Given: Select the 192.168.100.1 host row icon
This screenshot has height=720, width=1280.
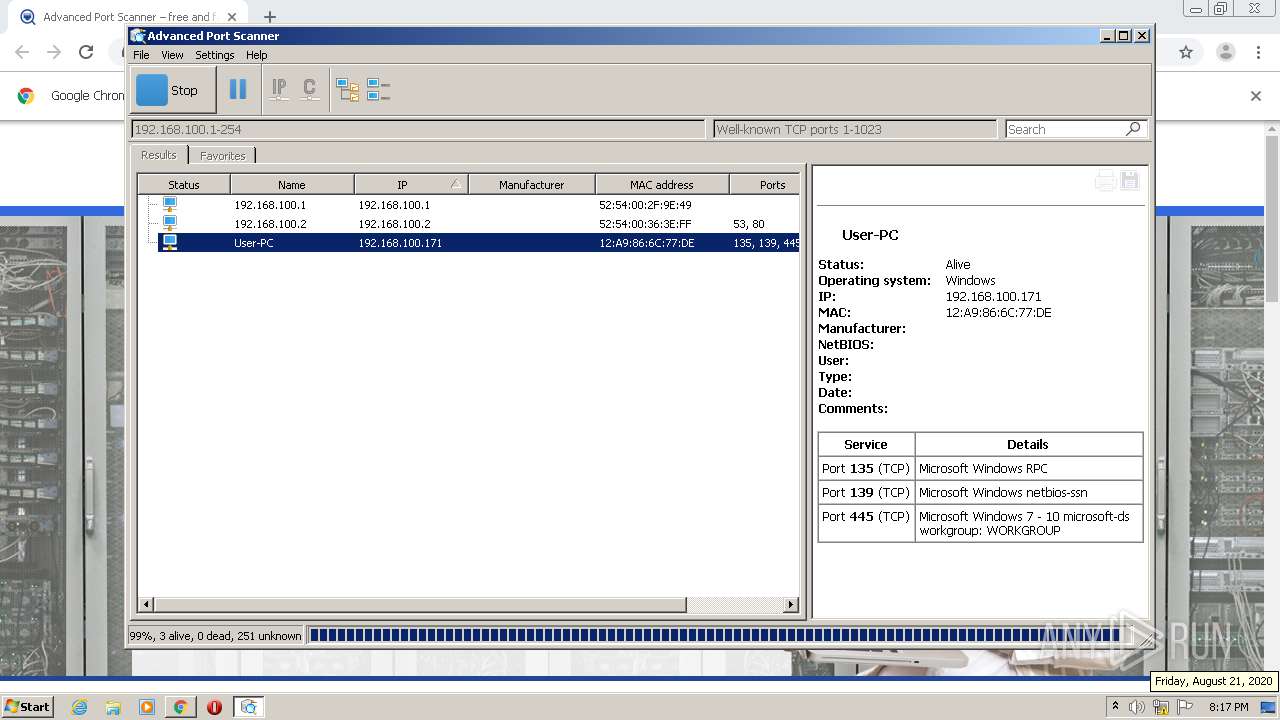Looking at the screenshot, I should coord(170,204).
